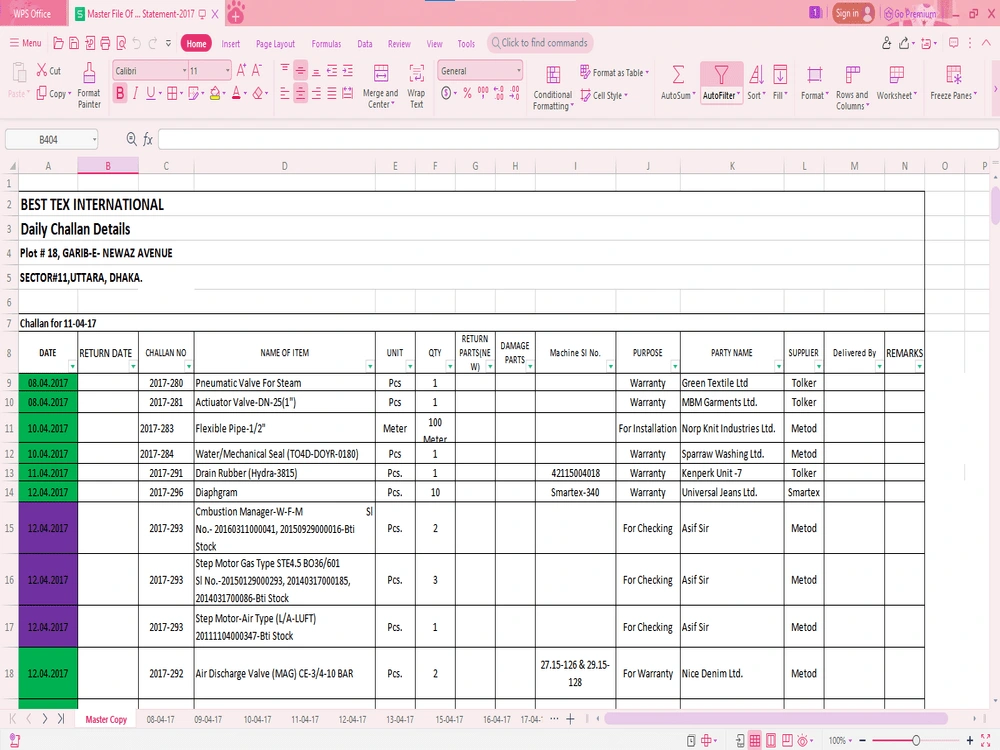The image size is (1000, 750).
Task: Toggle top vertical alignment
Action: coord(284,68)
